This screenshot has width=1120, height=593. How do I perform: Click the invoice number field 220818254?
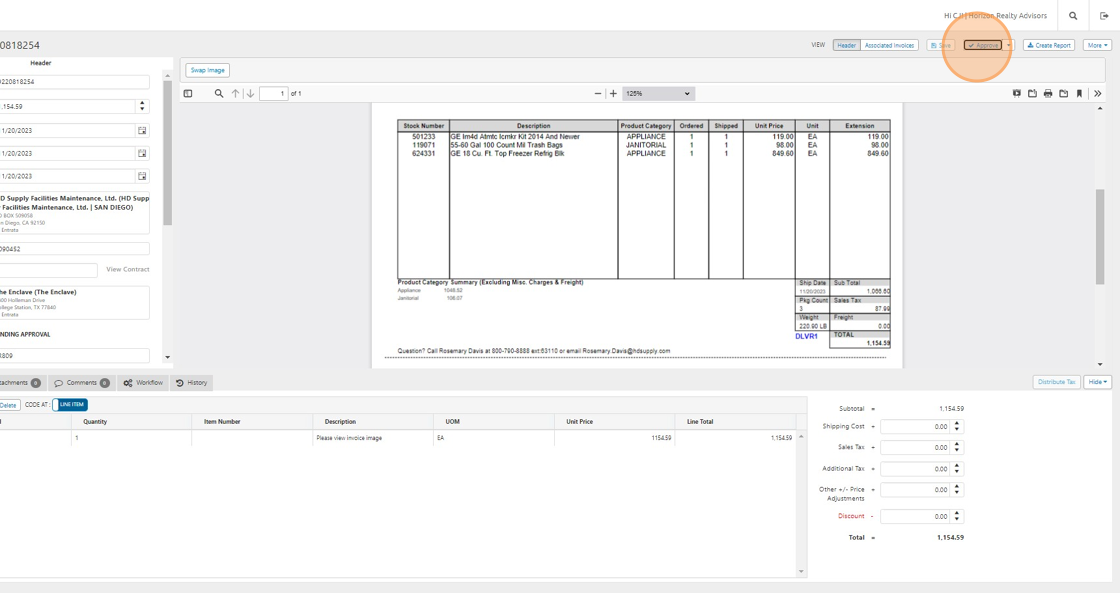[x=74, y=81]
